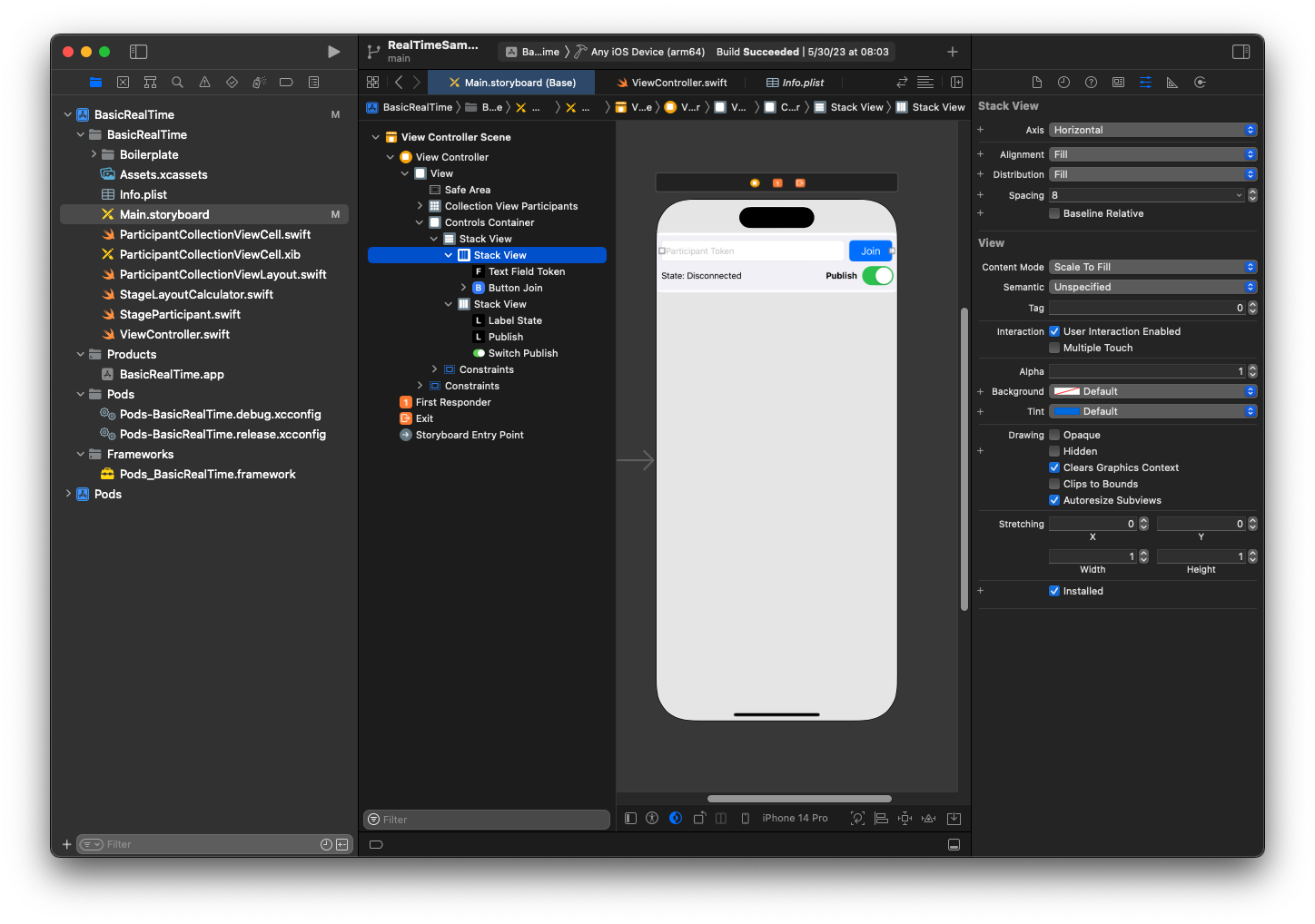This screenshot has width=1315, height=924.
Task: Open the Info.plist tab
Action: tap(795, 82)
